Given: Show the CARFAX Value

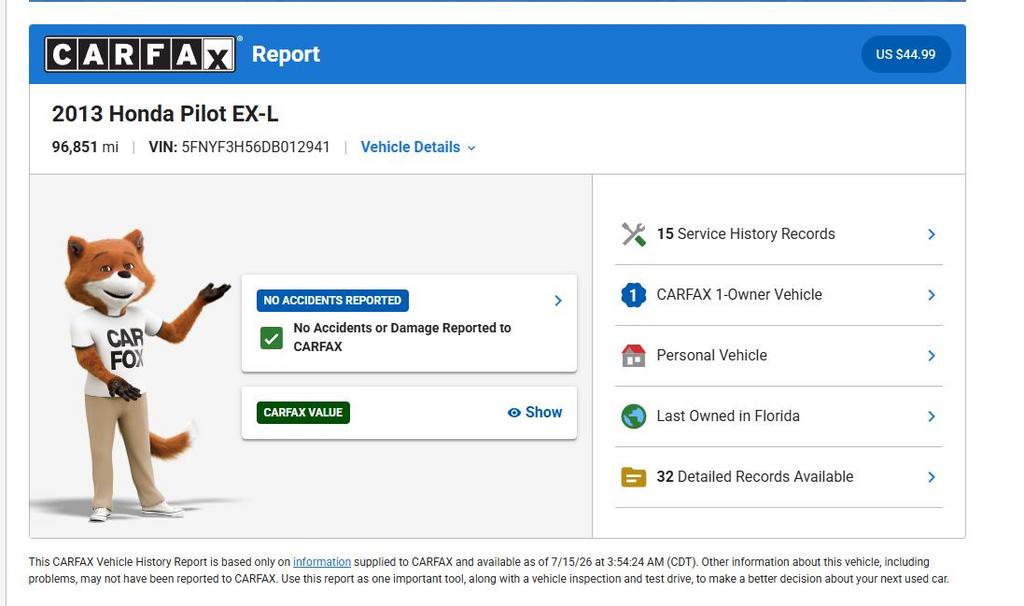Looking at the screenshot, I should click(x=535, y=412).
